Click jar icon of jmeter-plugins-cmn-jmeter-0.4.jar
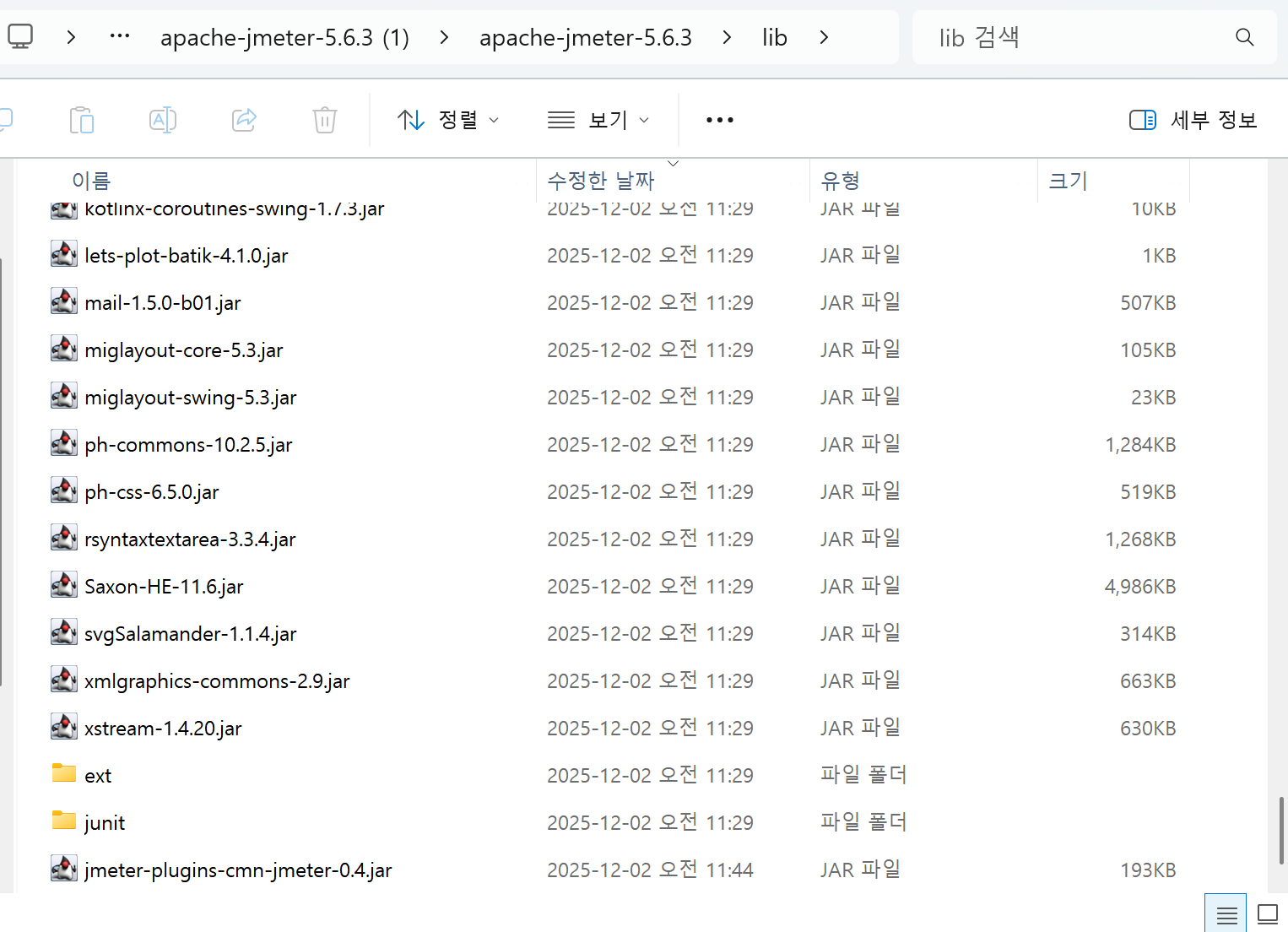 pos(64,869)
